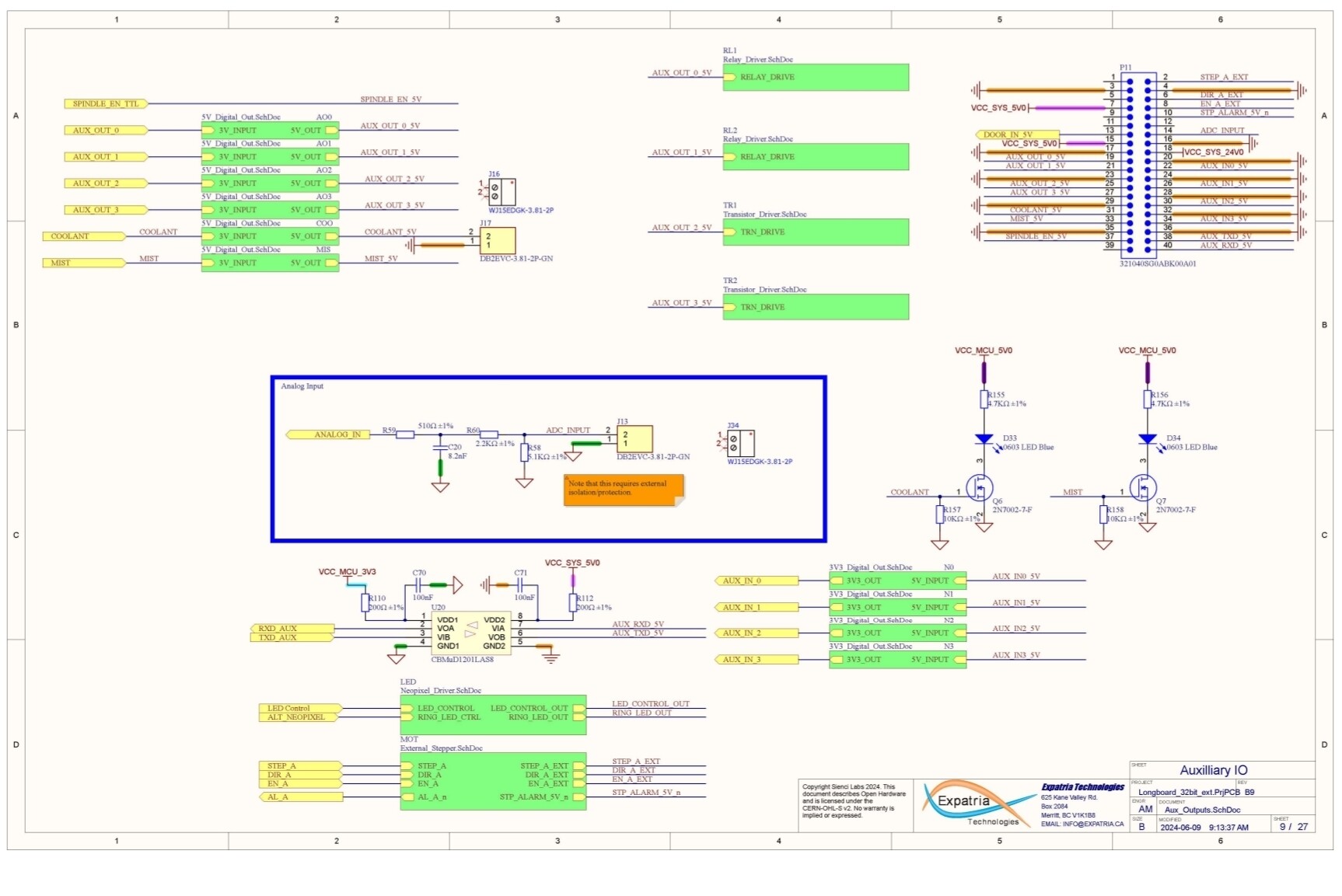This screenshot has height=896, width=1342.
Task: Open the External Stepper MOT sheet block
Action: (x=493, y=782)
